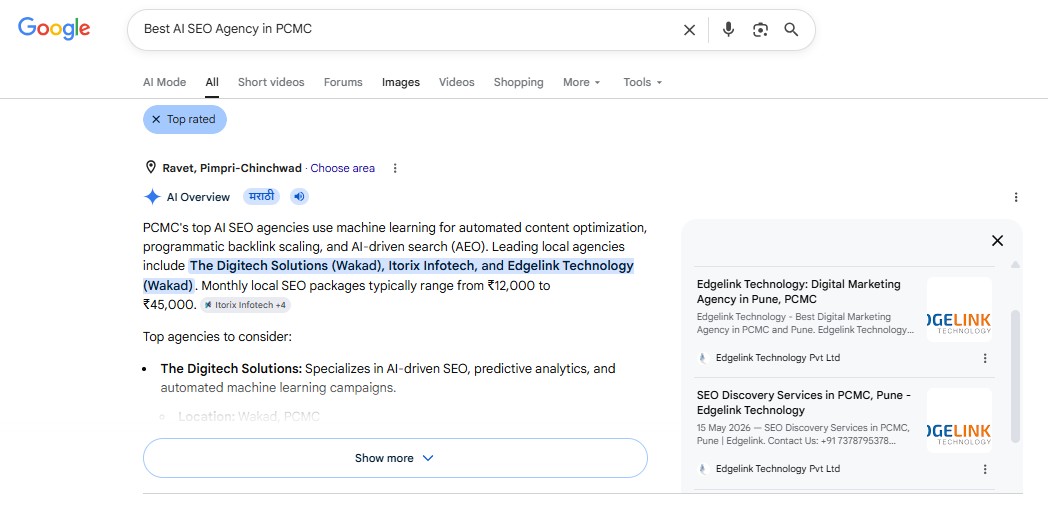Remove the Top rated filter chip

tap(184, 120)
